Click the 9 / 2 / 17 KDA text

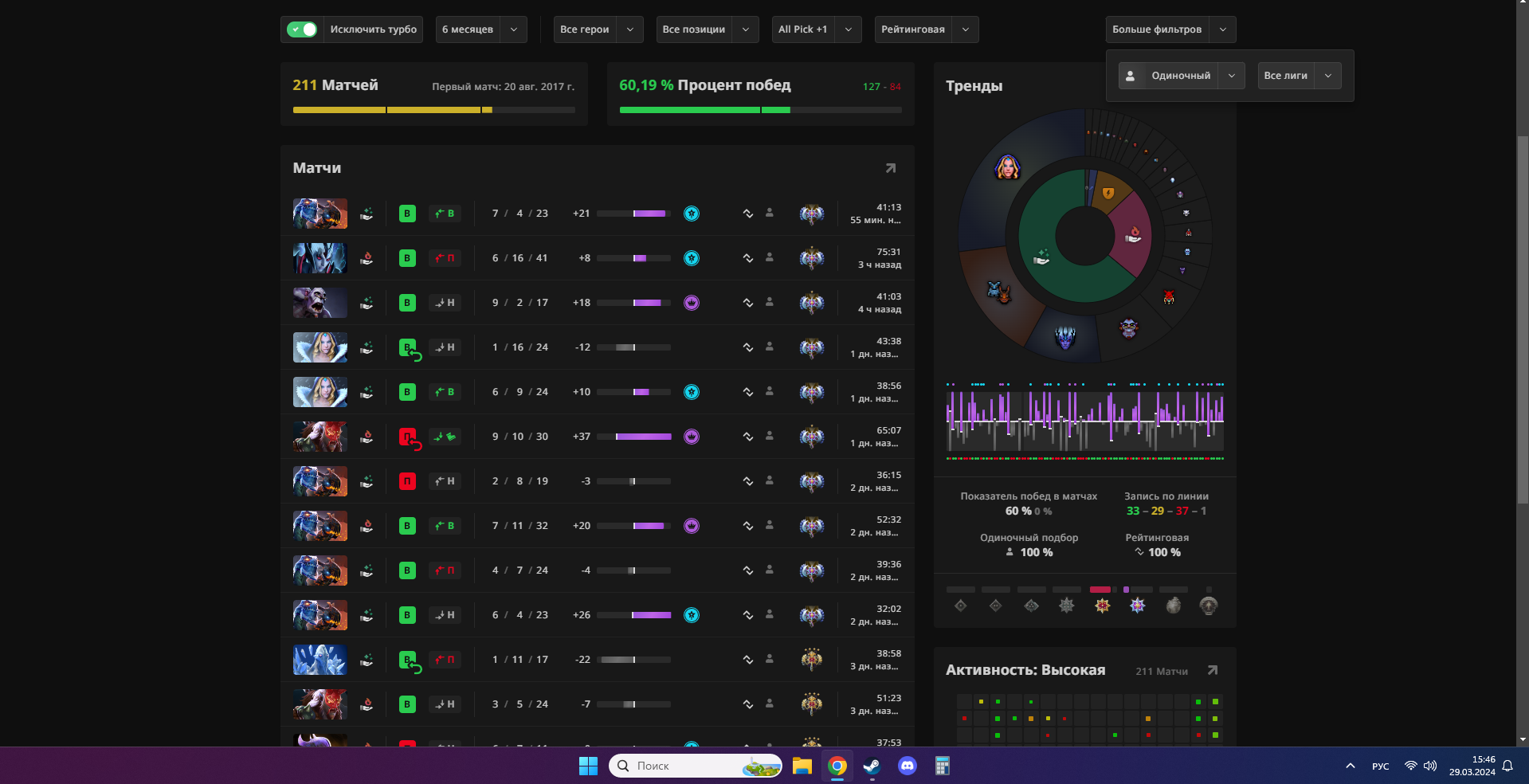519,303
